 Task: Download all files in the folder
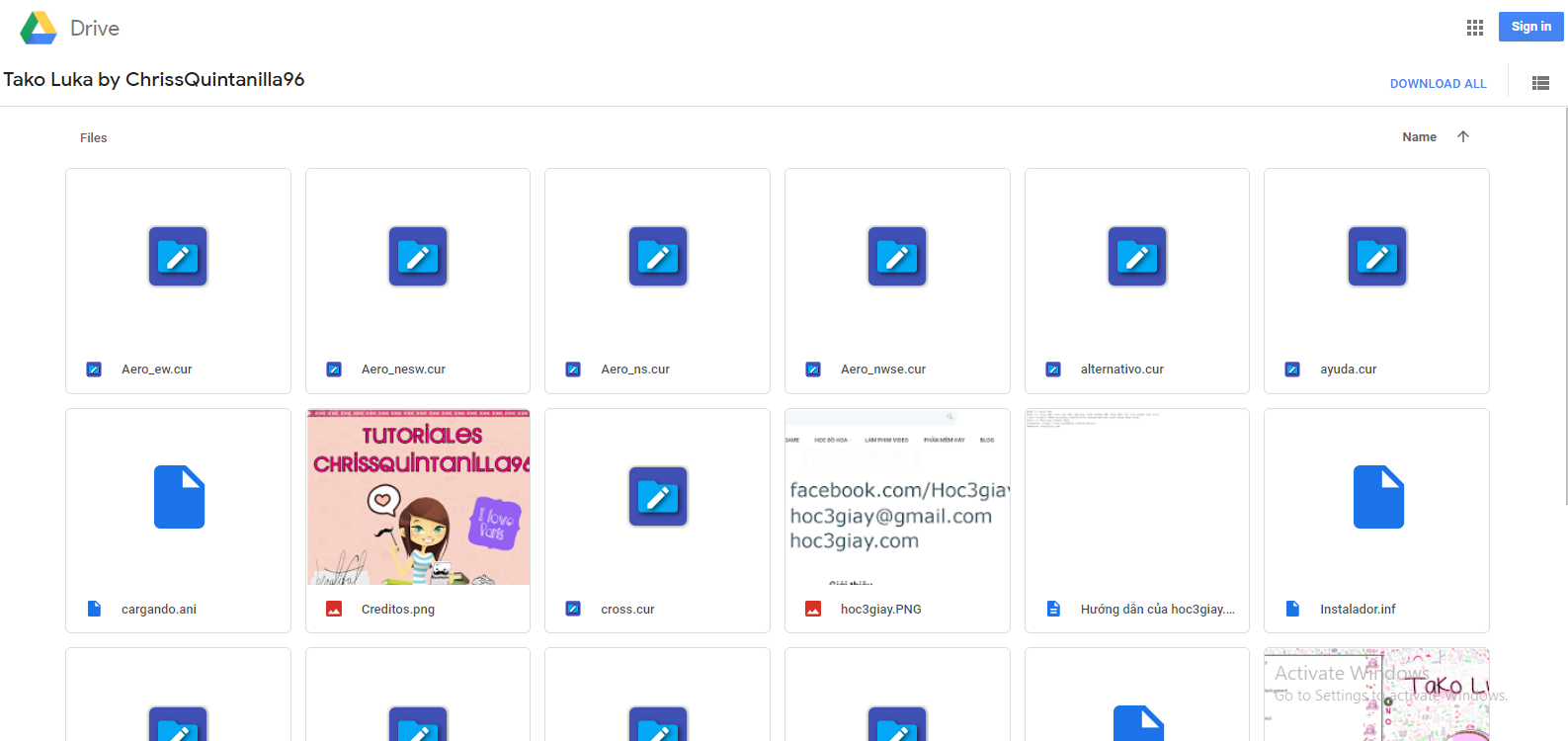1438,84
